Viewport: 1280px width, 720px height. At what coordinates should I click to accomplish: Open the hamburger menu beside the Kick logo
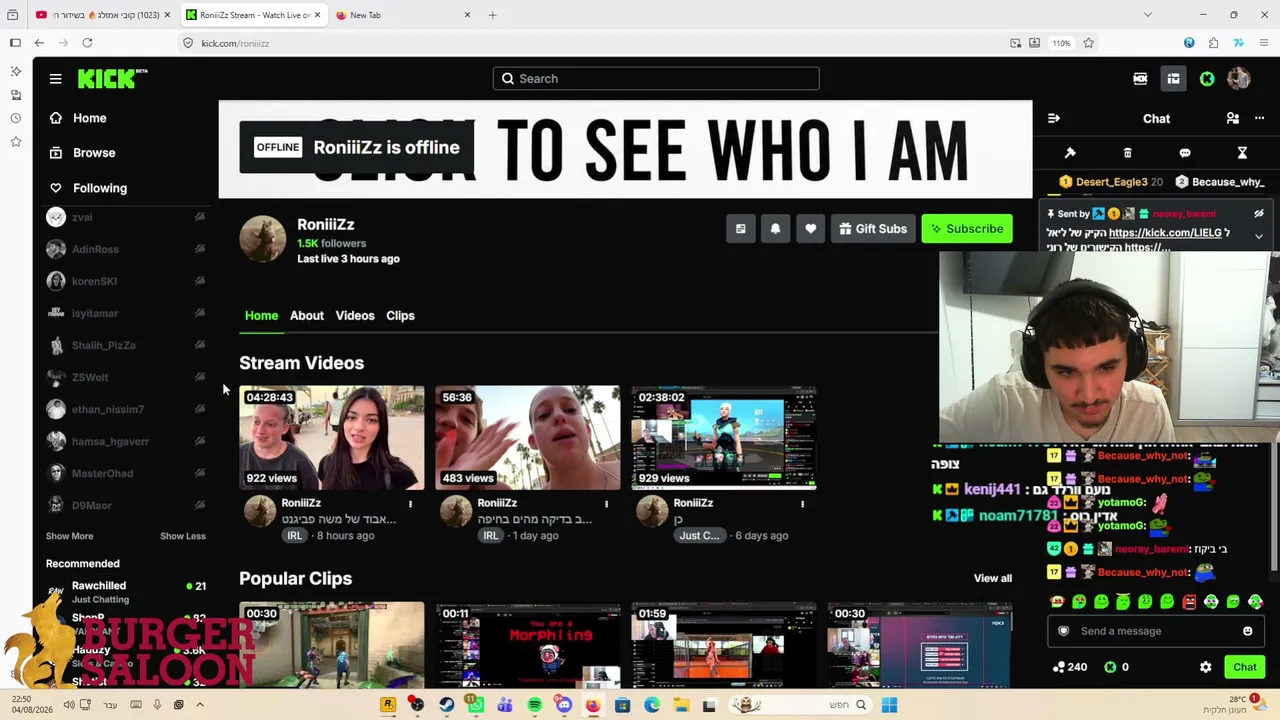(x=56, y=79)
